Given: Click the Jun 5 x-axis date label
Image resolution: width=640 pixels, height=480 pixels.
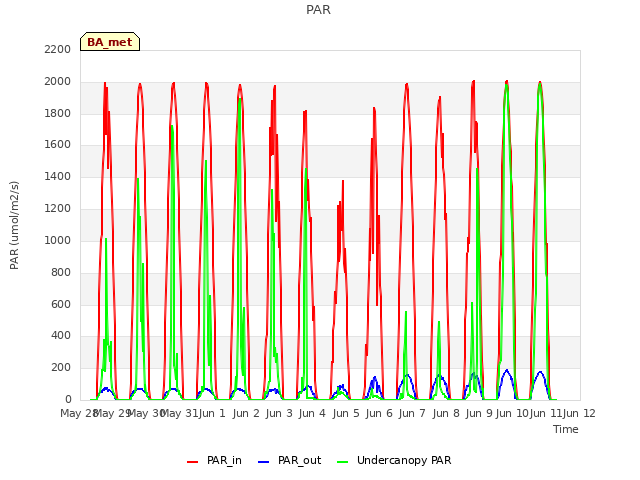Looking at the screenshot, I should click(x=346, y=413).
